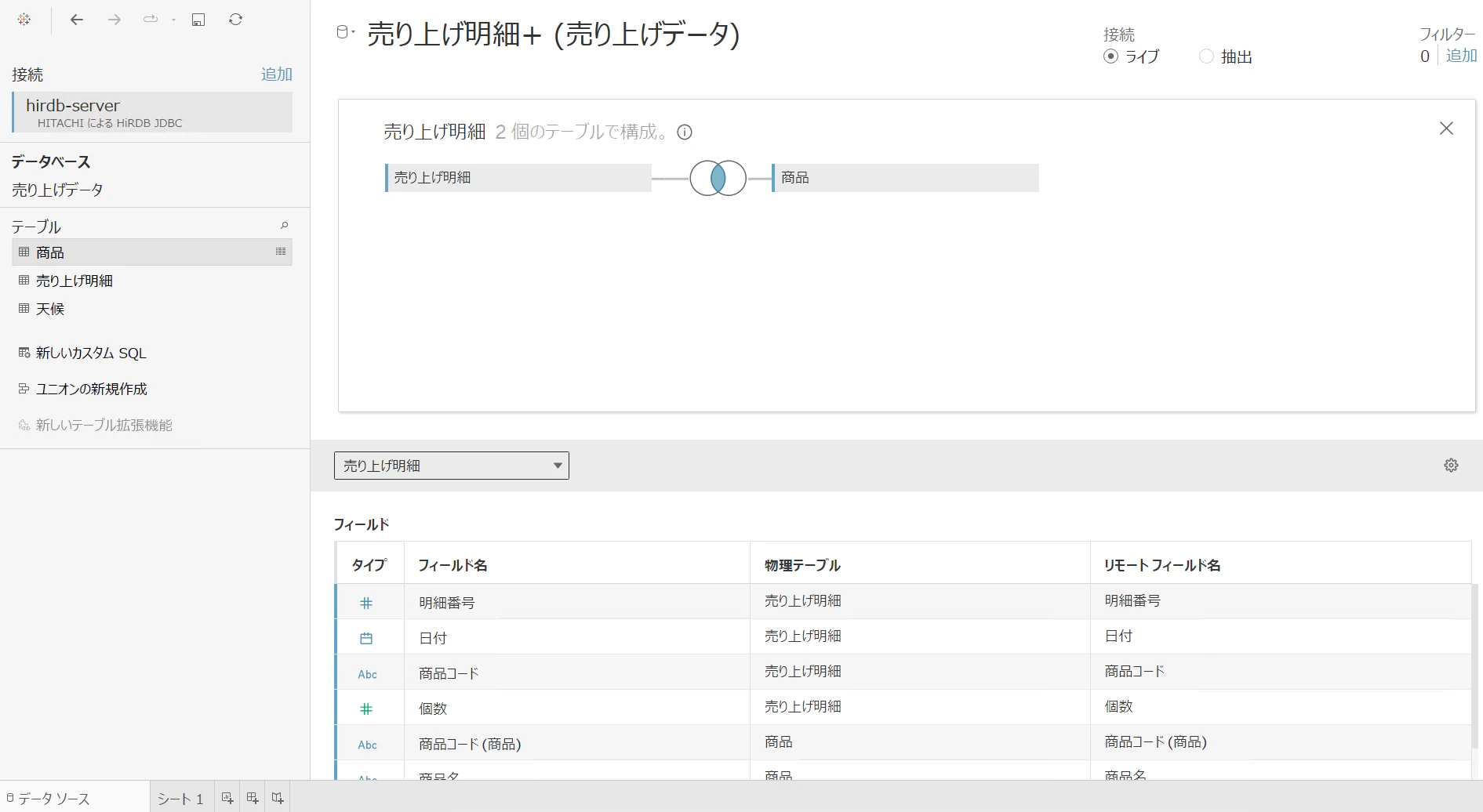Click the field name 商品コード

click(x=449, y=673)
